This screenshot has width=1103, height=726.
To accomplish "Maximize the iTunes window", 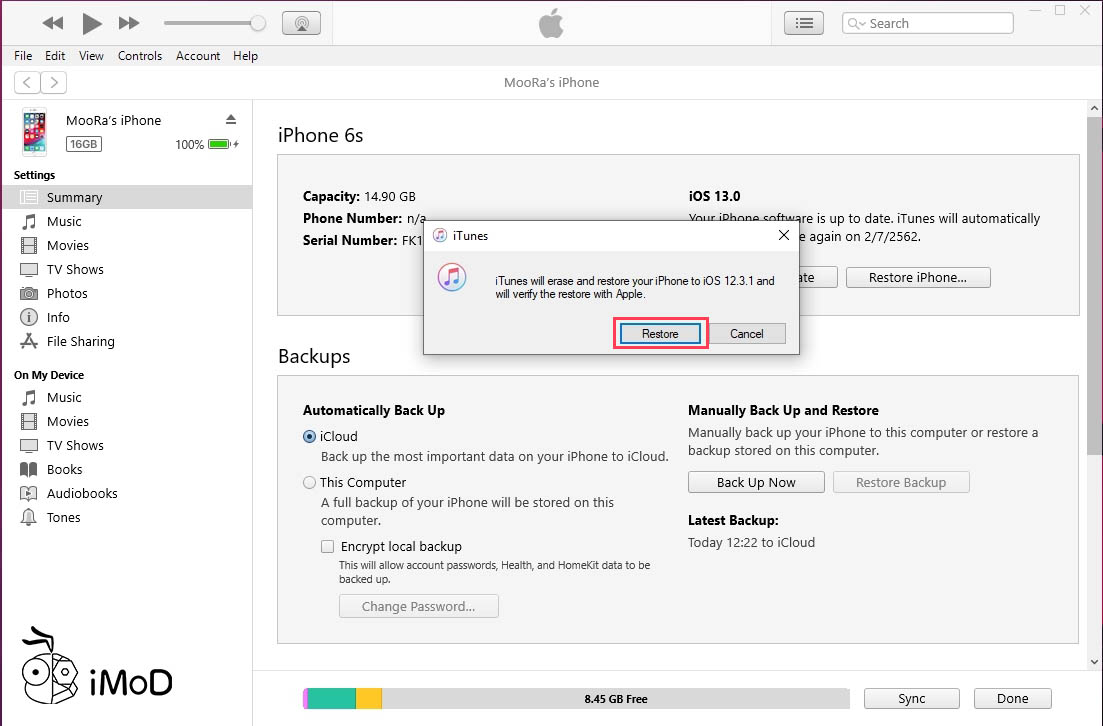I will (1060, 10).
